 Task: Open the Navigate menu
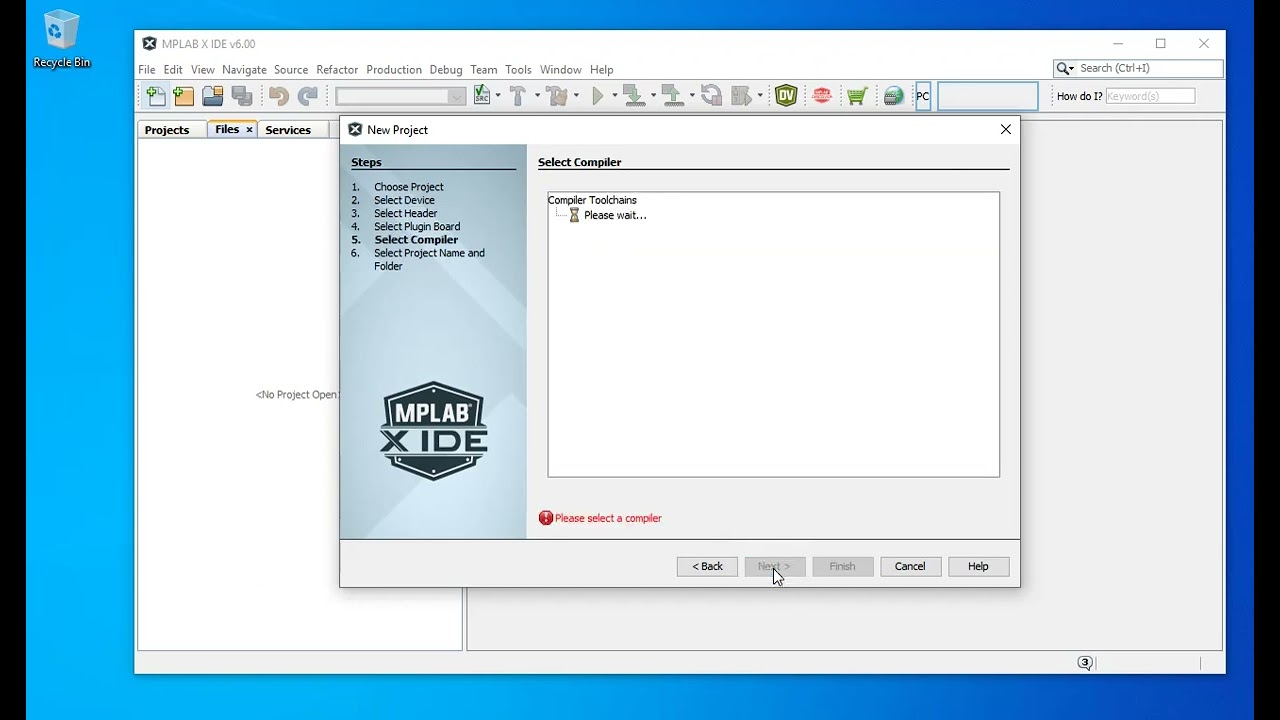click(x=244, y=70)
